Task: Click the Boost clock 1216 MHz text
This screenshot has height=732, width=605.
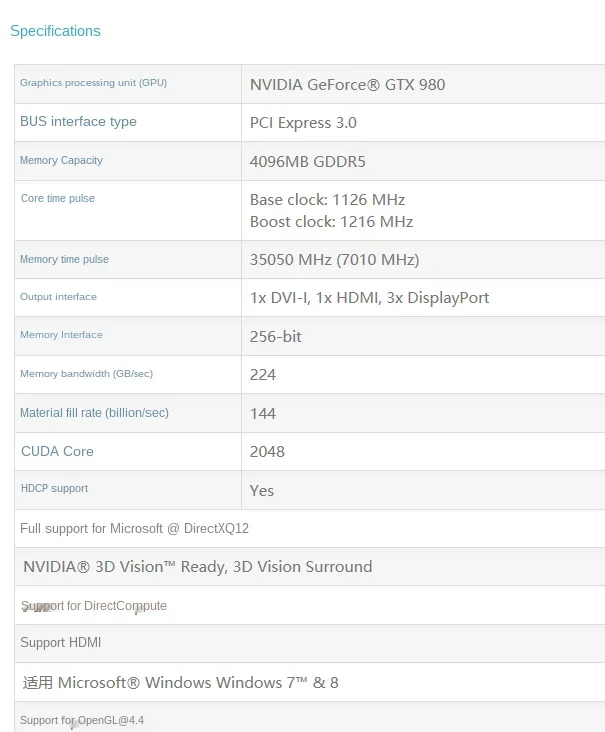Action: point(331,222)
